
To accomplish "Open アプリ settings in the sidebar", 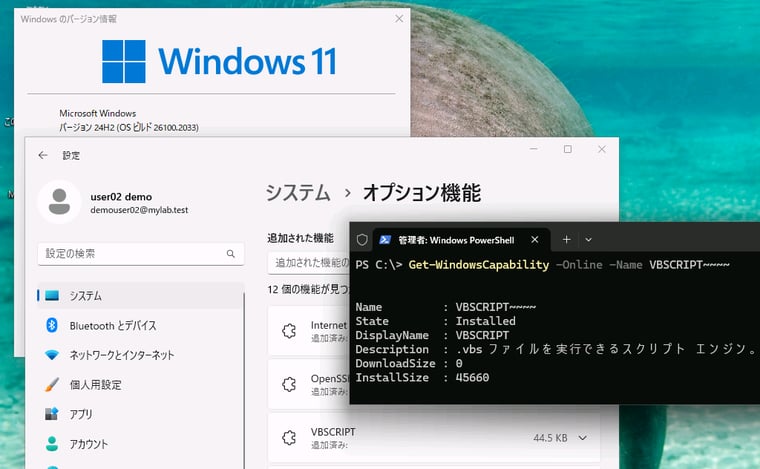I will coord(141,414).
